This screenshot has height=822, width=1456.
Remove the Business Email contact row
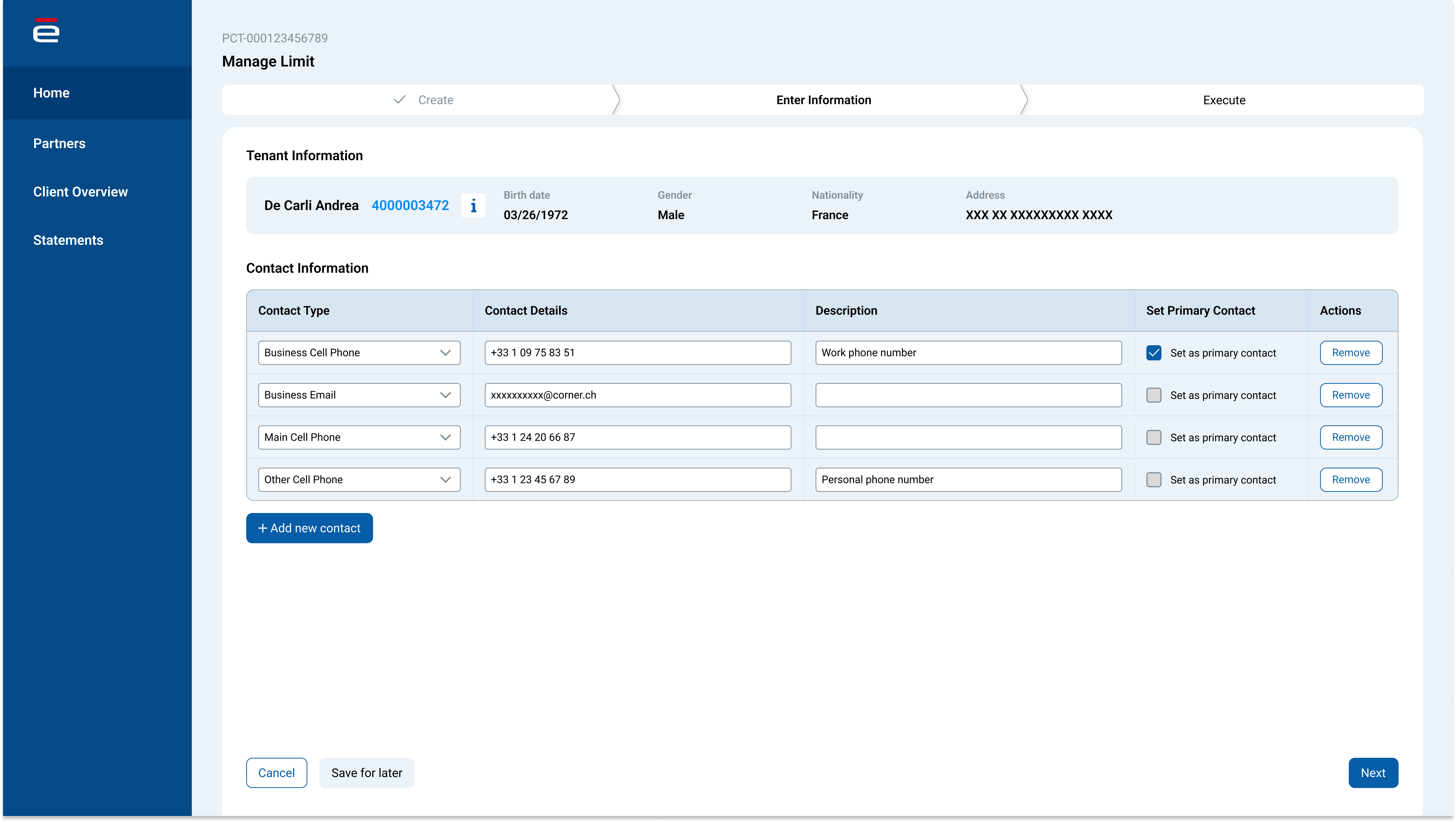coord(1351,395)
